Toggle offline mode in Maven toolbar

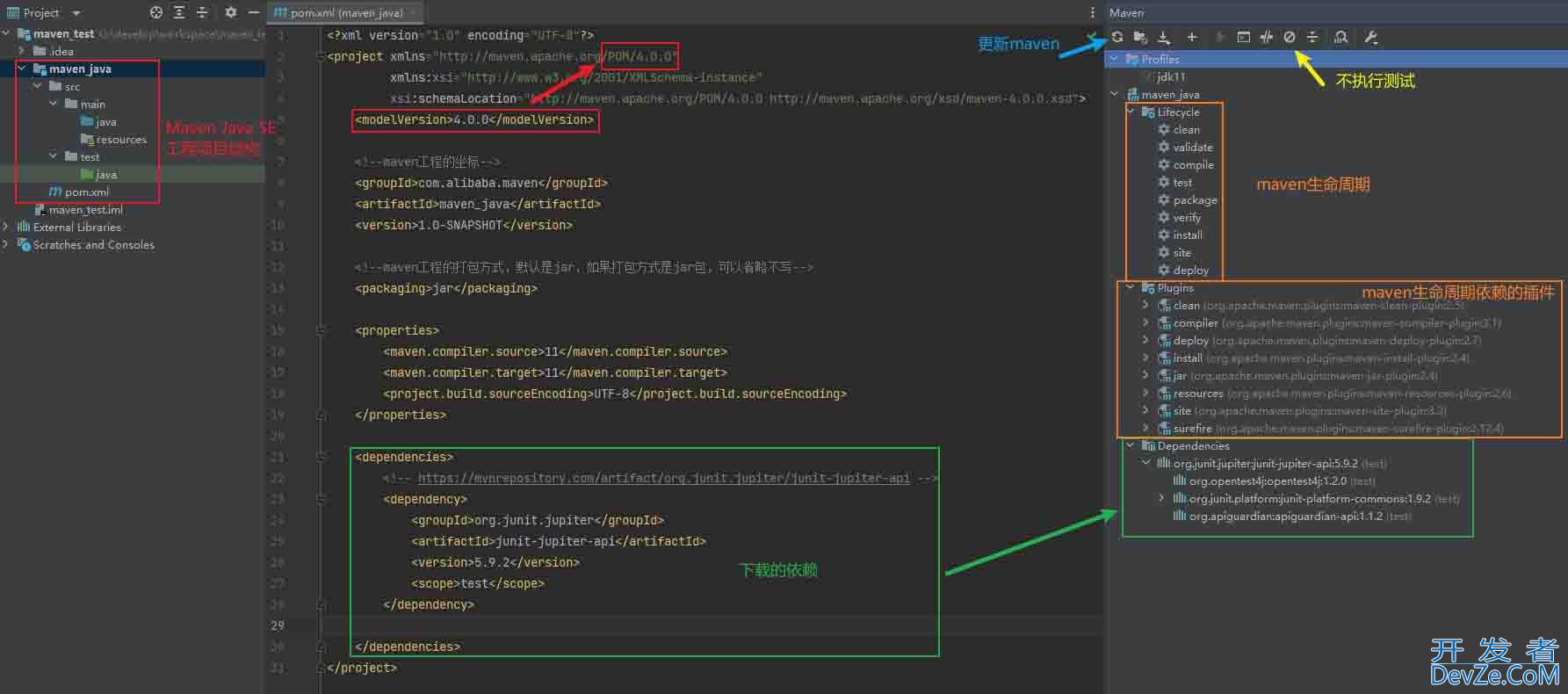pyautogui.click(x=1266, y=37)
